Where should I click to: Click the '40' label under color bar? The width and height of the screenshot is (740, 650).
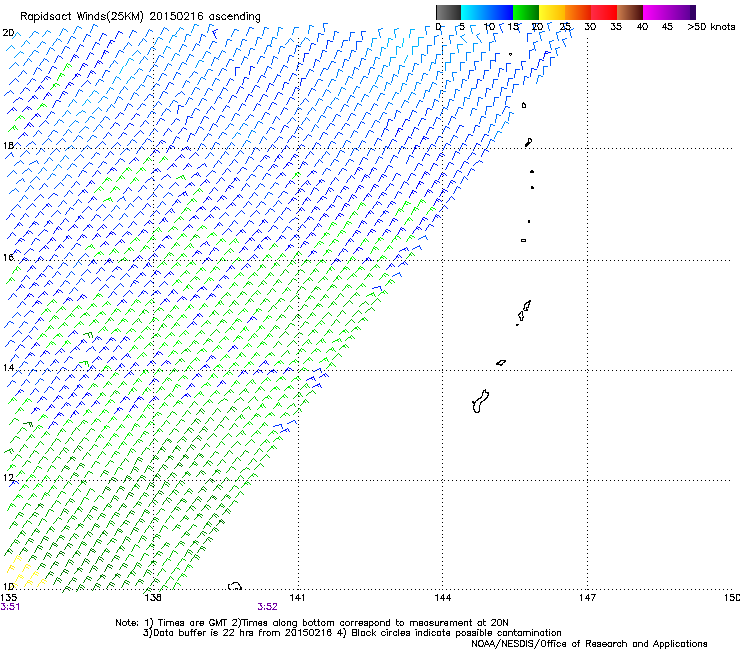[642, 27]
